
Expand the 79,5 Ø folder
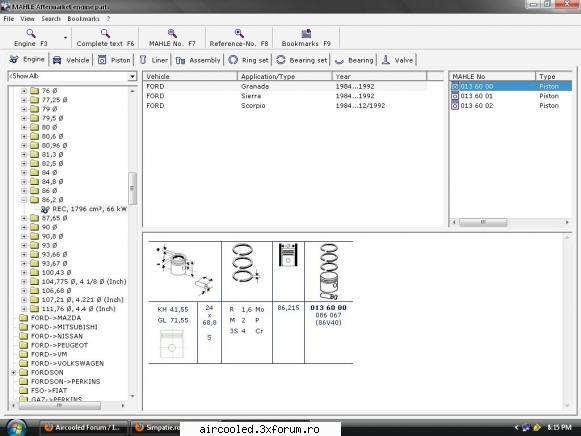click(24, 118)
